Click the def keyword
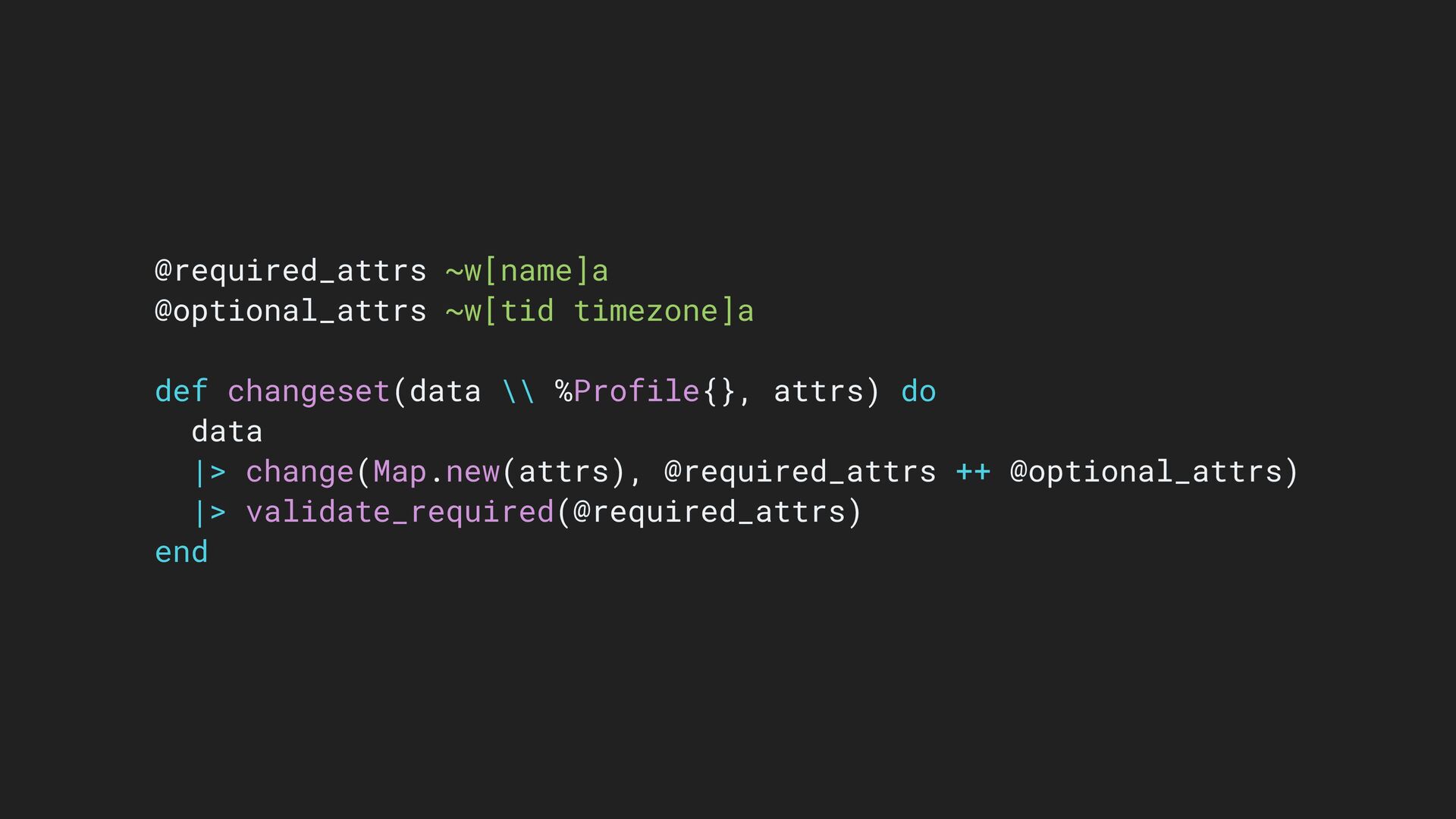This screenshot has height=819, width=1456. [181, 391]
